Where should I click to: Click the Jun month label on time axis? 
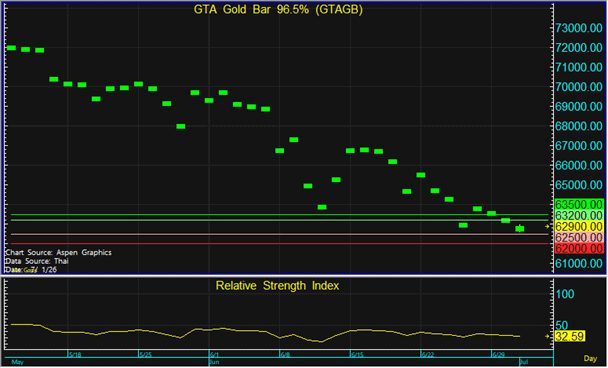click(214, 362)
